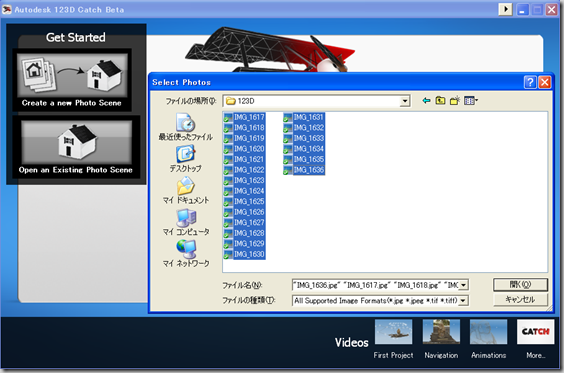Open recent files shortcut in places bar
The image size is (564, 373).
186,127
